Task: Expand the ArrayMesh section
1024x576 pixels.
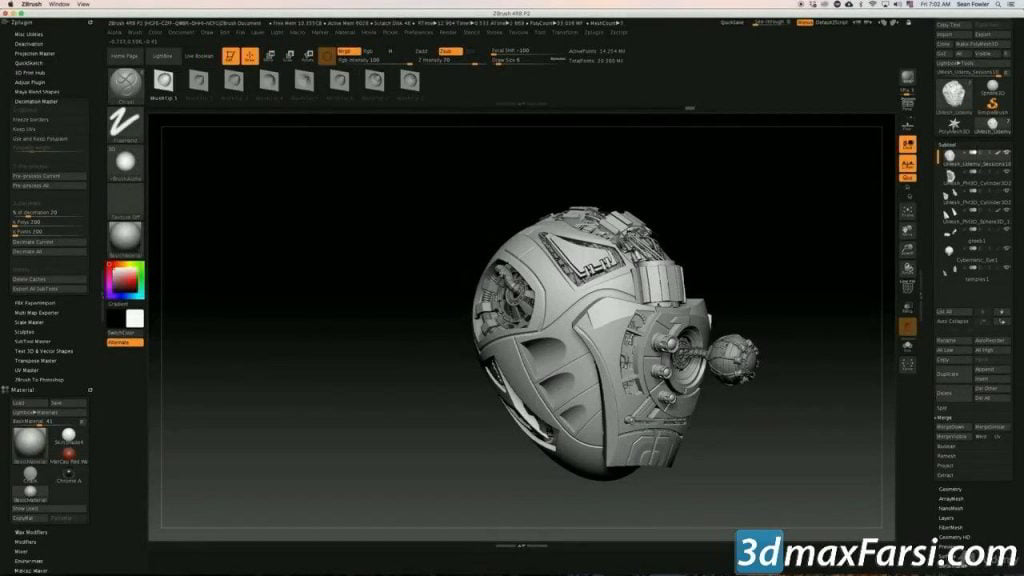Action: (953, 497)
